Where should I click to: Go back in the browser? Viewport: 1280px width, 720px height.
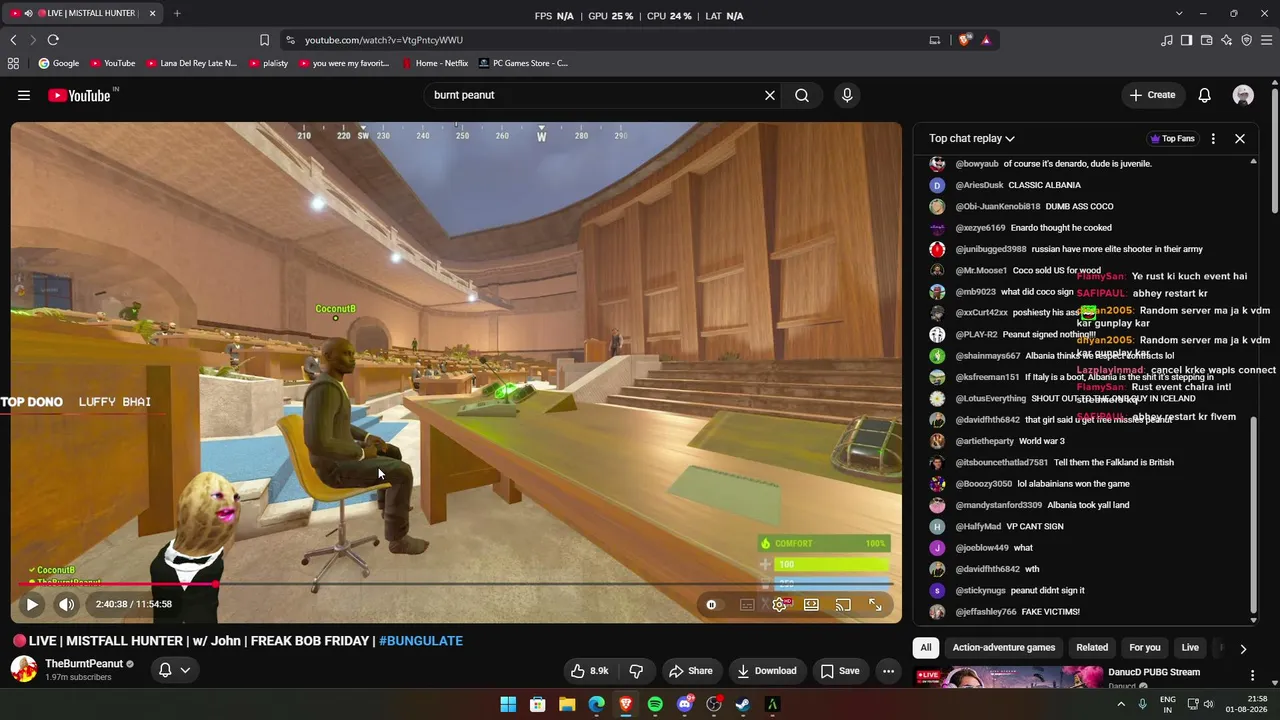pyautogui.click(x=13, y=40)
